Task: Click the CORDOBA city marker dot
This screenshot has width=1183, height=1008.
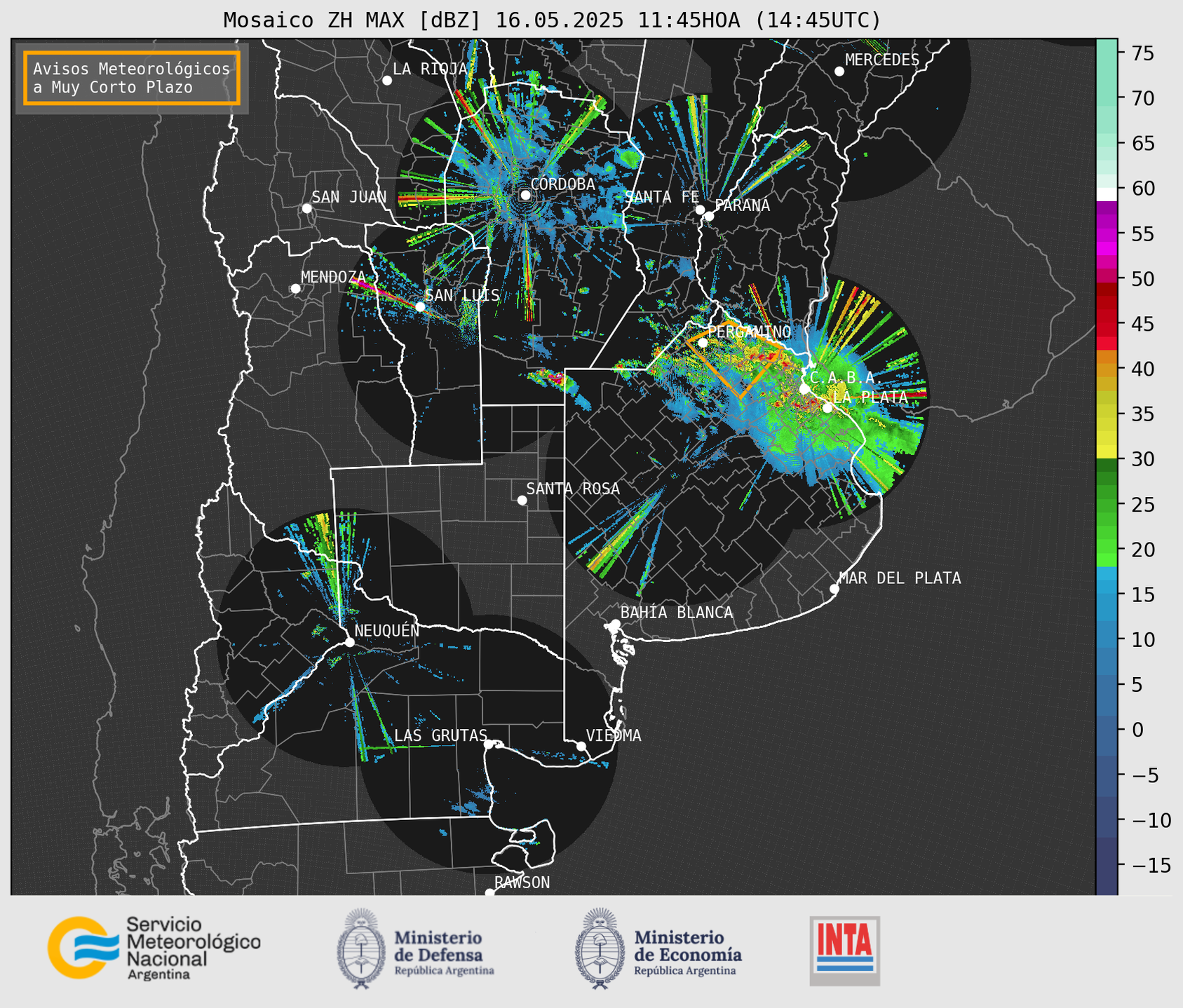Action: (525, 195)
